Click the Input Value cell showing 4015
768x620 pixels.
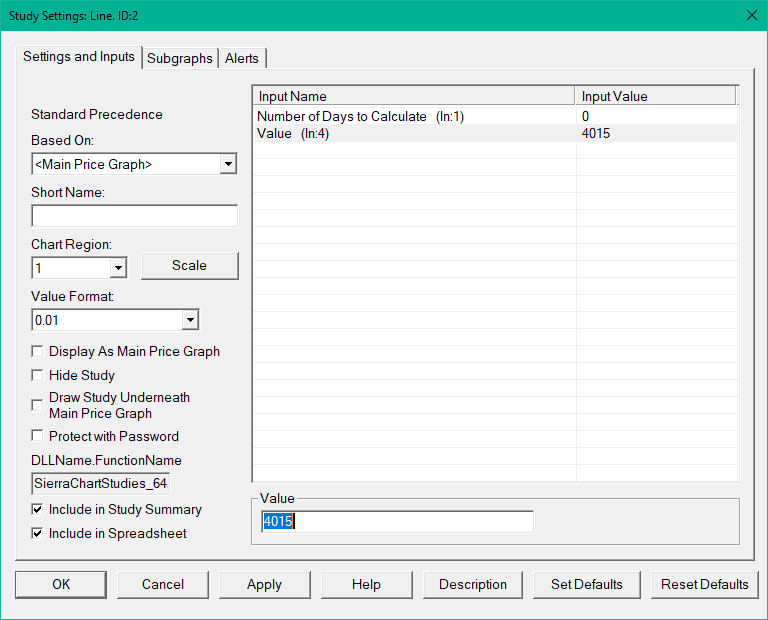657,133
